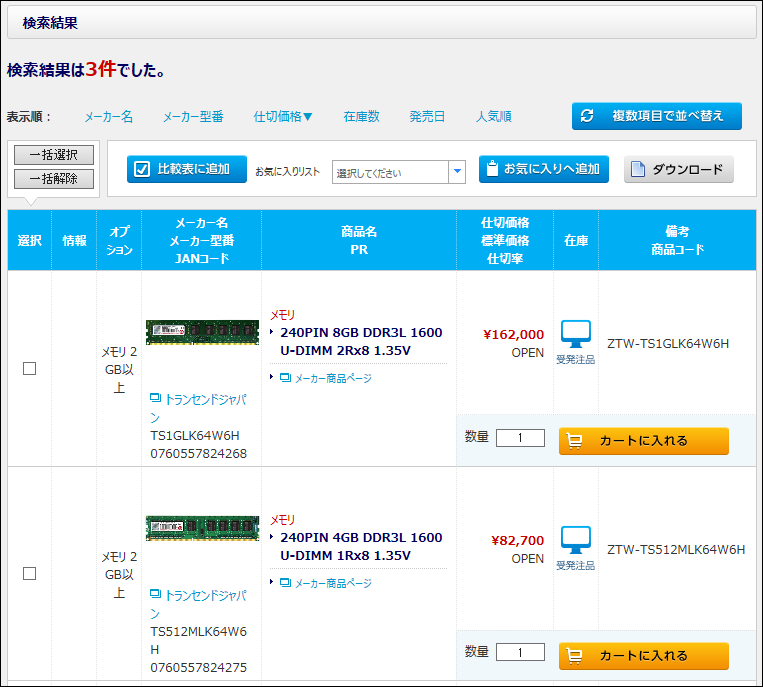Open the お気に入りリスト dropdown
The height and width of the screenshot is (687, 763).
(457, 172)
